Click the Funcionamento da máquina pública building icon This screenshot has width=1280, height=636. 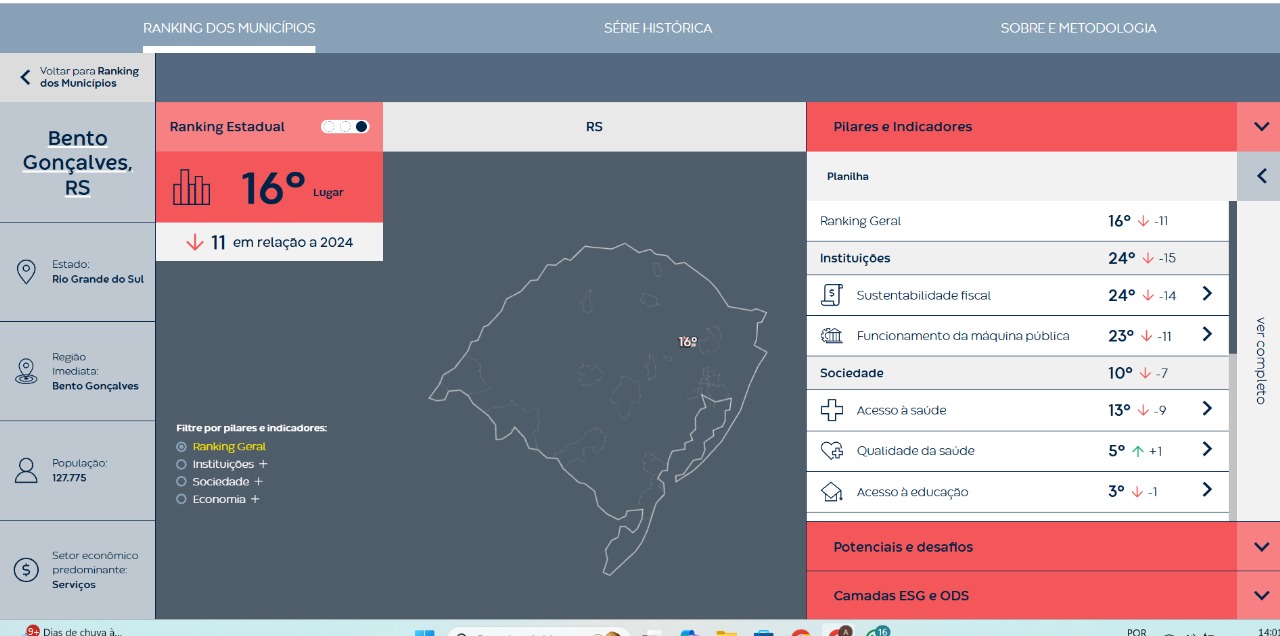tap(831, 336)
